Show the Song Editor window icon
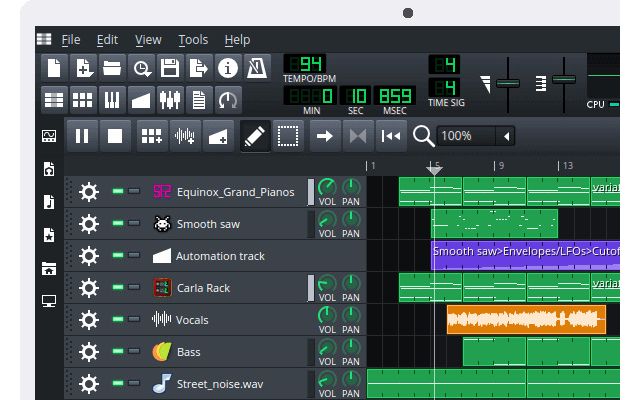Image resolution: width=640 pixels, height=400 pixels. [x=54, y=100]
